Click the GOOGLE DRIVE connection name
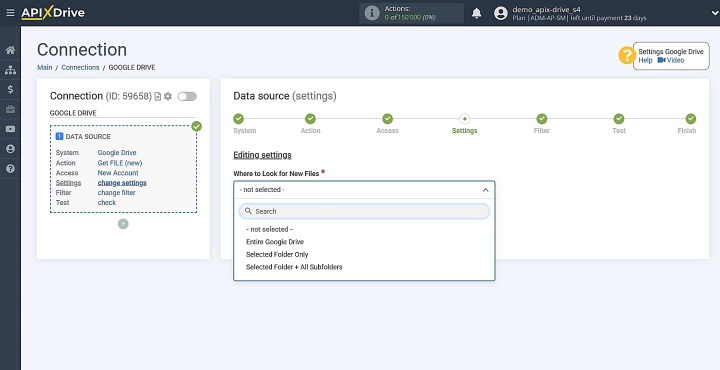This screenshot has height=370, width=720. 73,113
